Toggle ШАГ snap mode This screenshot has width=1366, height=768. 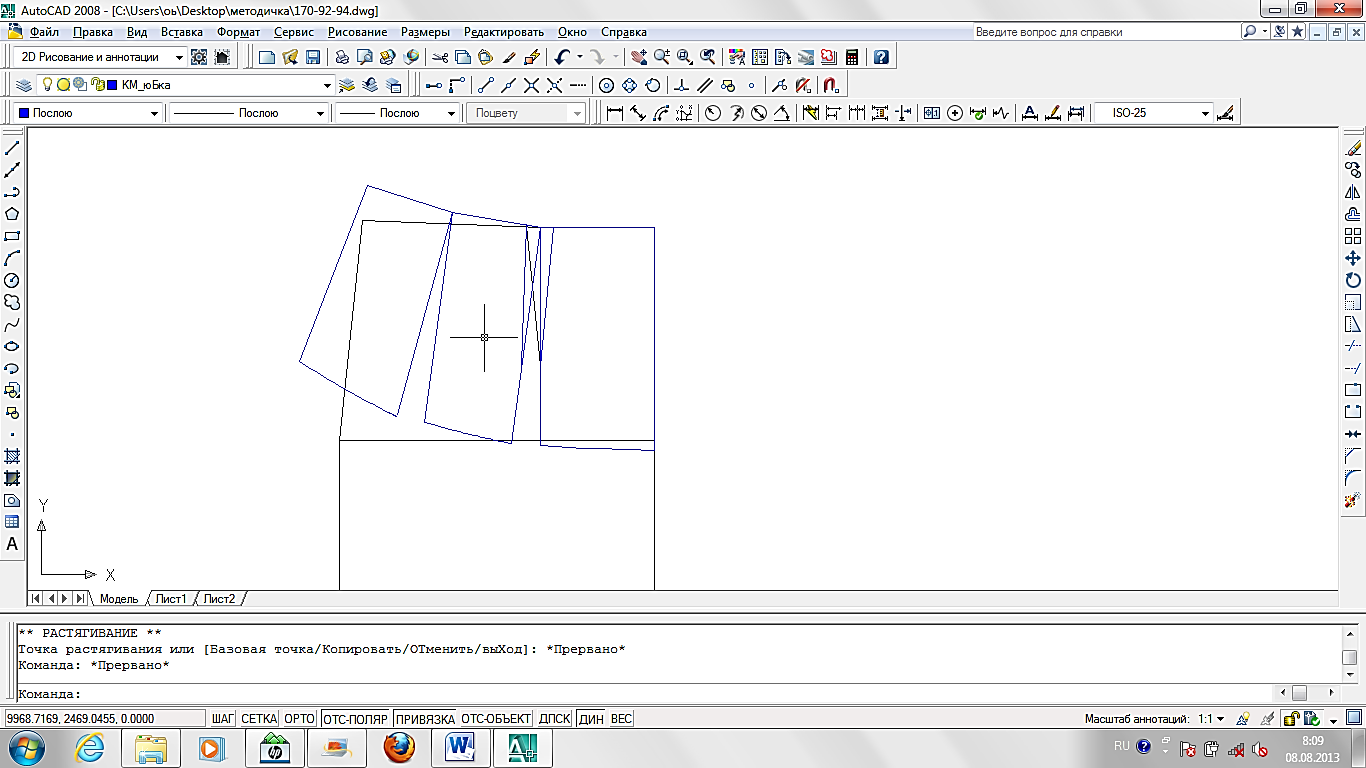[223, 719]
